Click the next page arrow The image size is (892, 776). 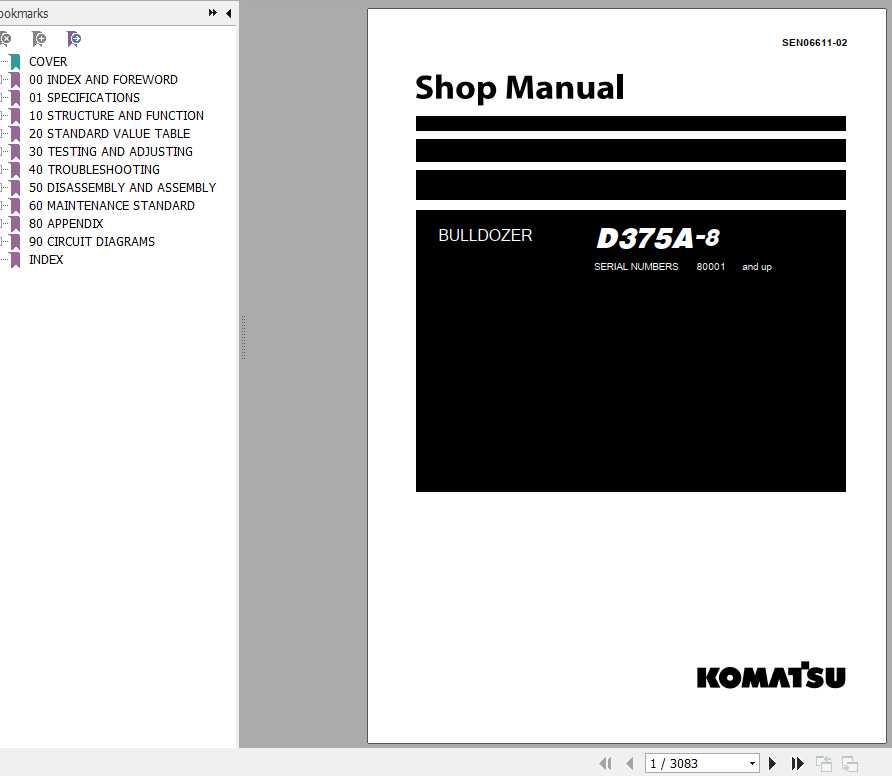(772, 763)
